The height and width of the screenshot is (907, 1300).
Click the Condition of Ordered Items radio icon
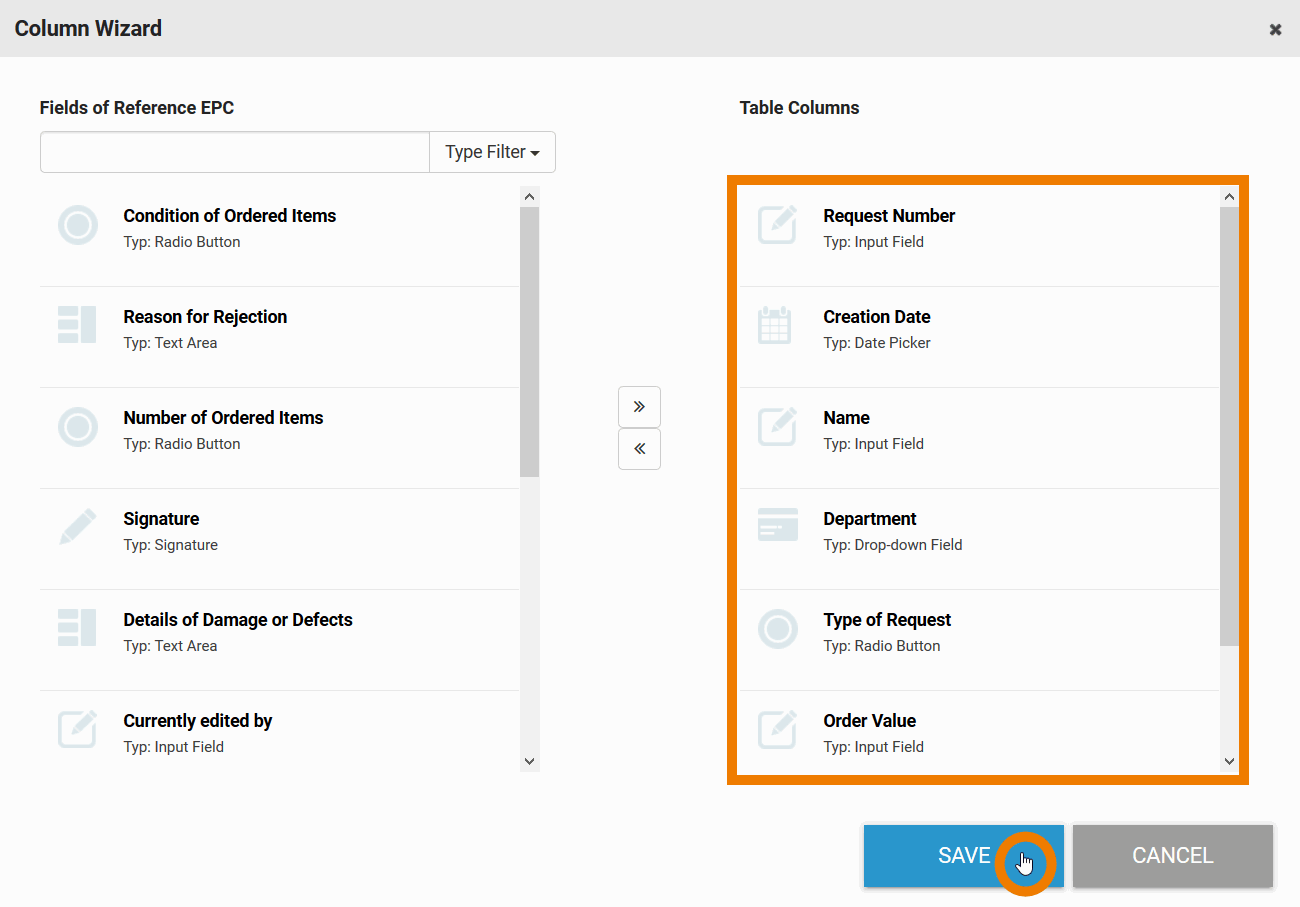coord(77,226)
